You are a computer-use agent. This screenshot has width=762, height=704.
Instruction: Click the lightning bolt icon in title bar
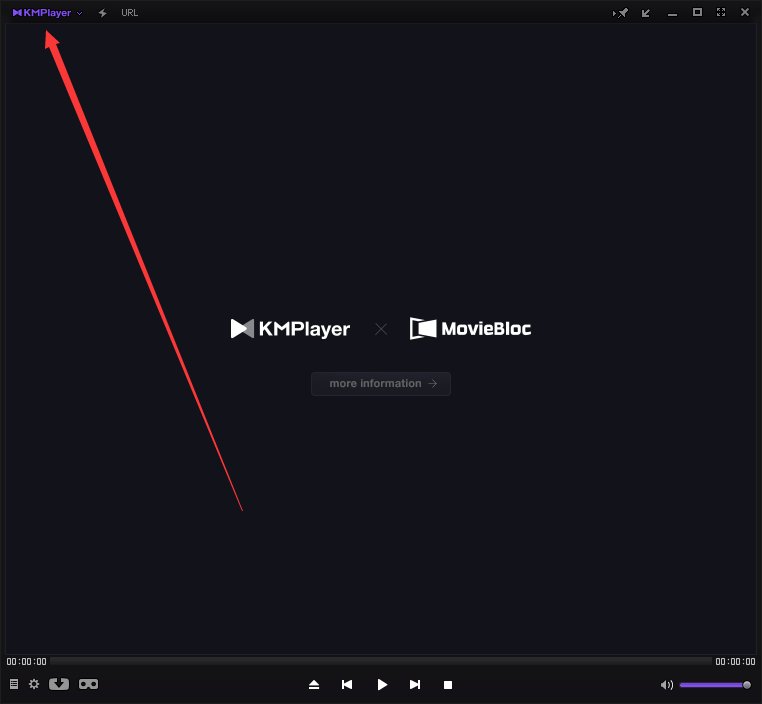pyautogui.click(x=102, y=13)
